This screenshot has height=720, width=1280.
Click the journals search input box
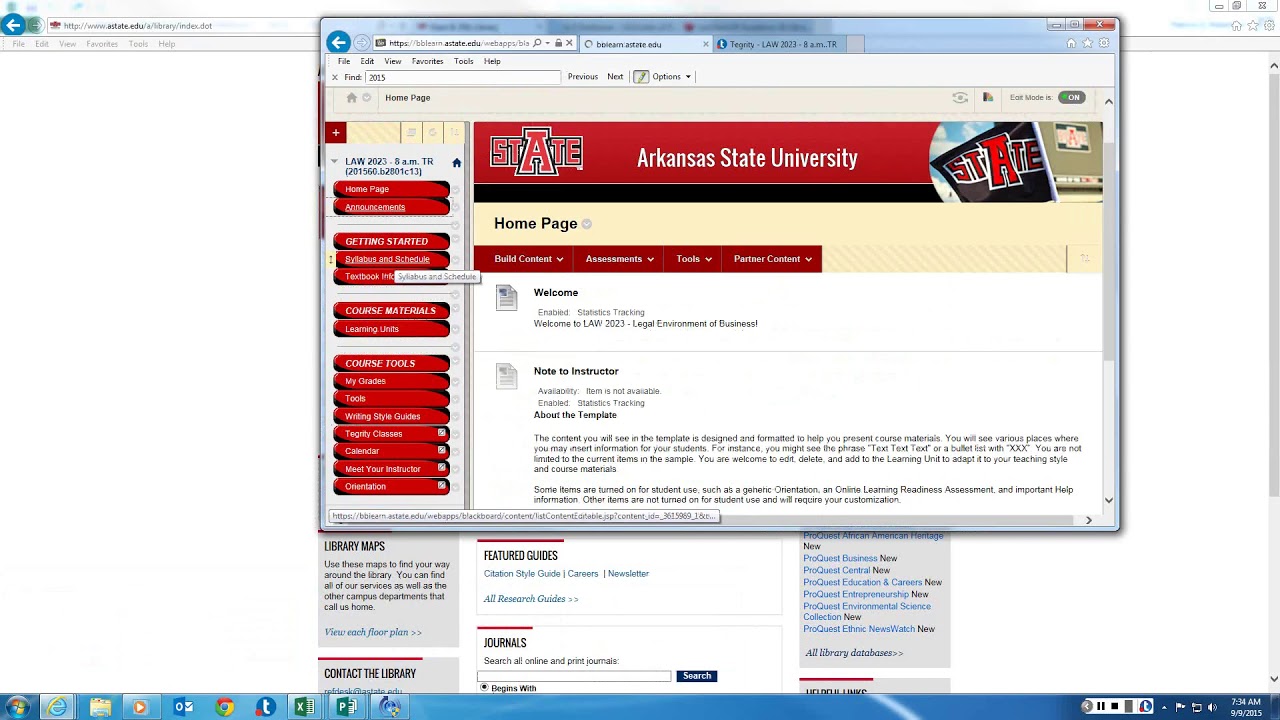pos(574,676)
